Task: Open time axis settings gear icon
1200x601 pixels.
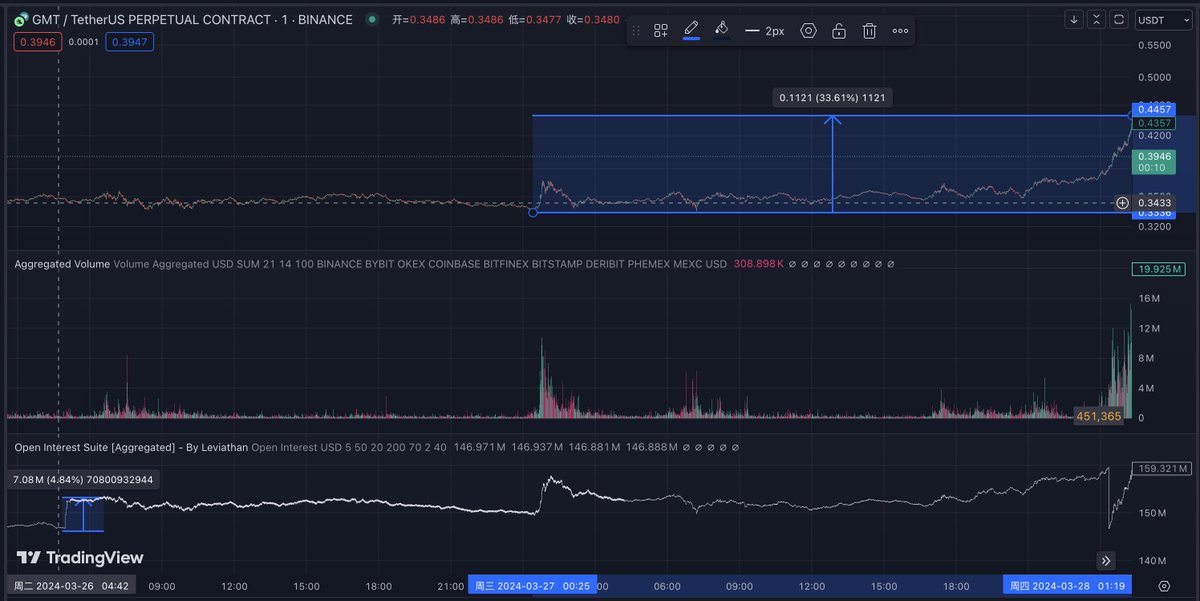Action: tap(1164, 586)
